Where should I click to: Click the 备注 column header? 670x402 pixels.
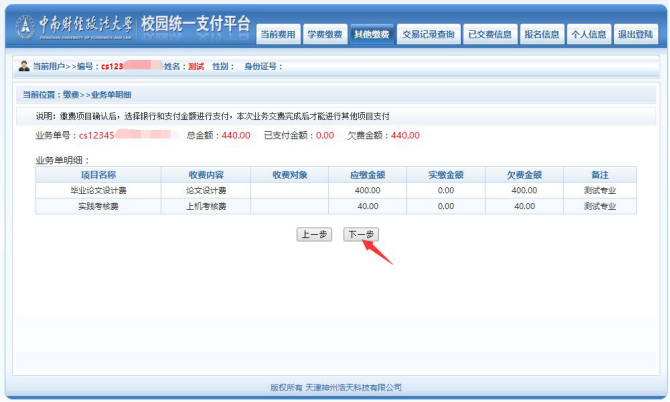tap(600, 175)
